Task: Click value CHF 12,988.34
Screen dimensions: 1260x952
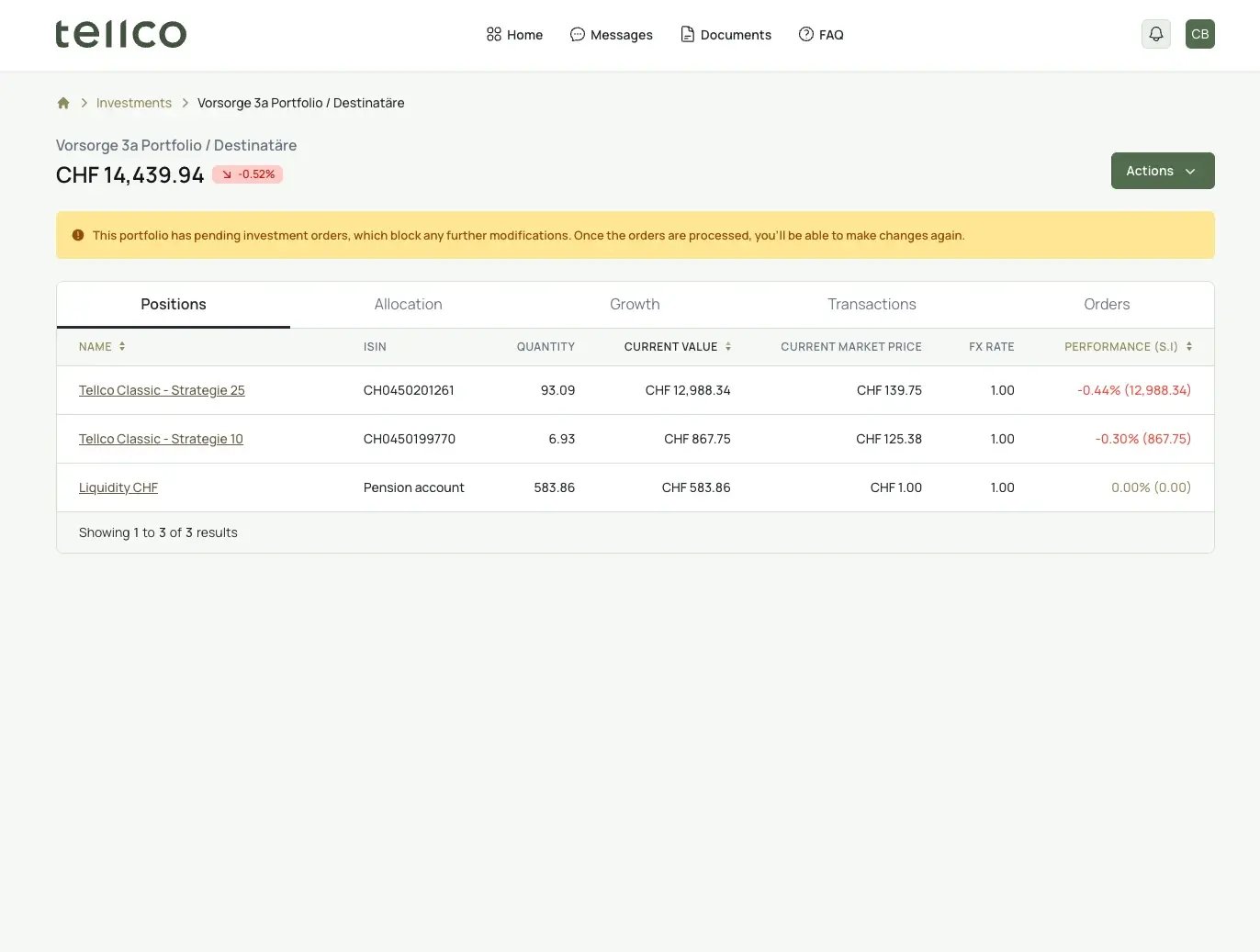Action: [x=688, y=390]
